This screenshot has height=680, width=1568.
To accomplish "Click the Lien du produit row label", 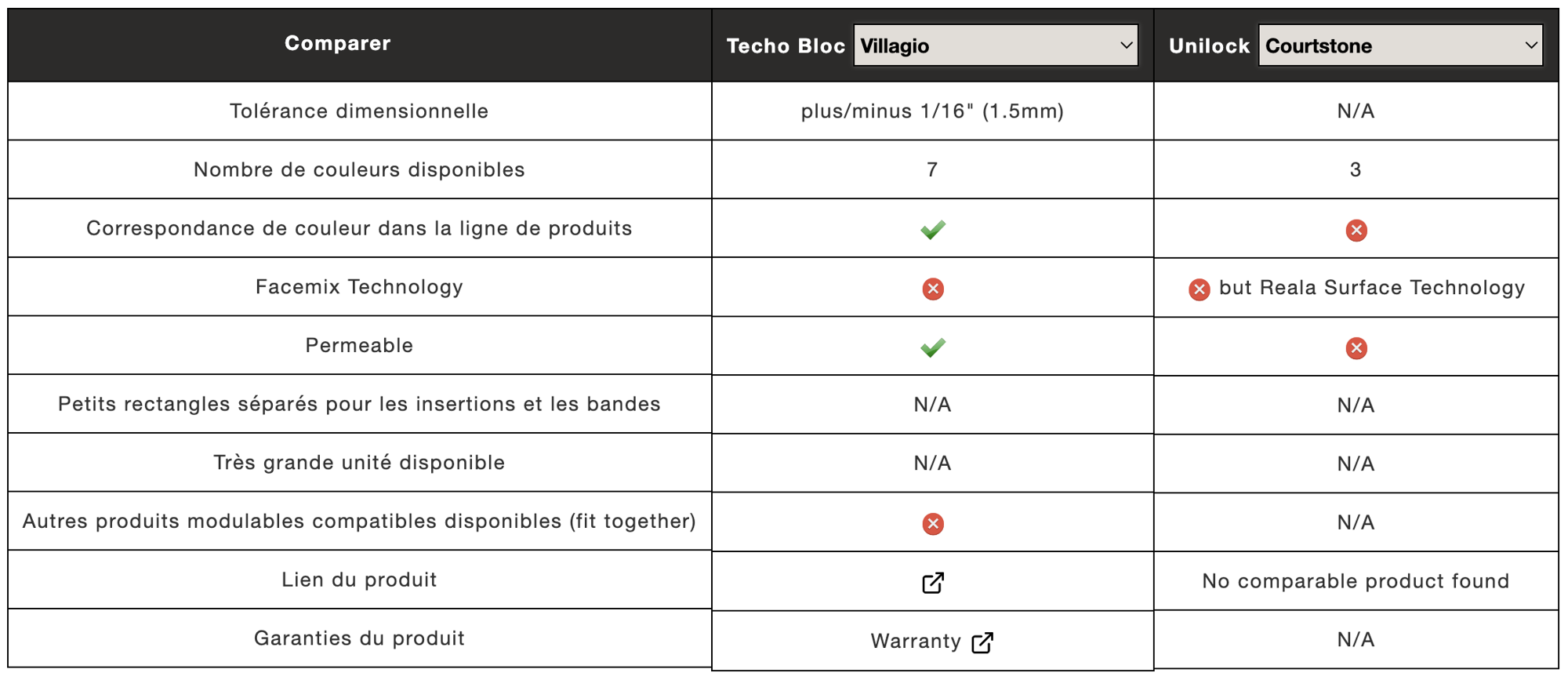I will point(359,580).
